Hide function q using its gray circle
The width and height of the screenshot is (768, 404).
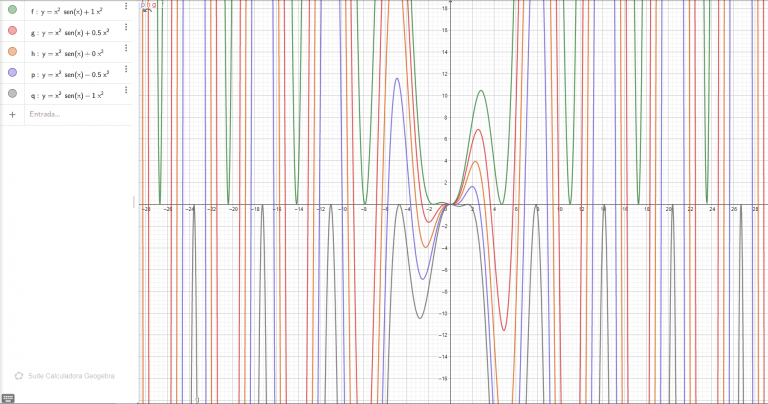[x=12, y=94]
